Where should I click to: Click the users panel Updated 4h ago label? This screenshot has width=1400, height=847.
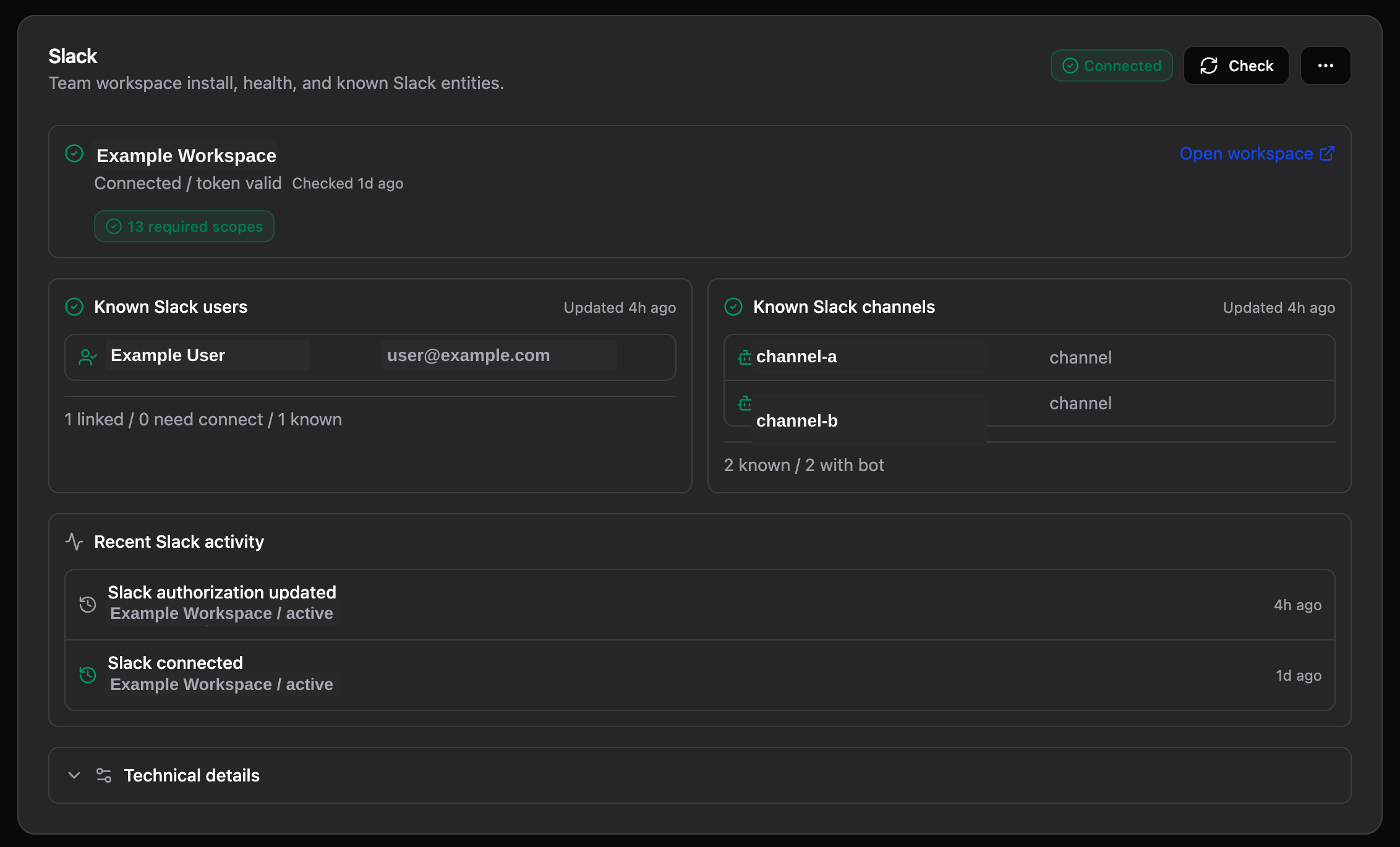[620, 307]
